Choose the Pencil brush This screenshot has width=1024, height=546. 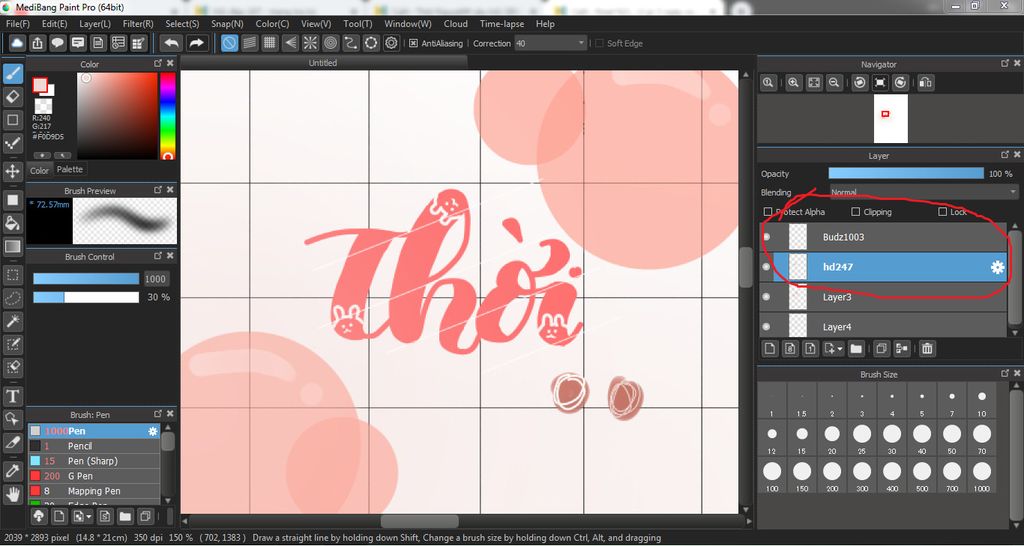[x=93, y=446]
